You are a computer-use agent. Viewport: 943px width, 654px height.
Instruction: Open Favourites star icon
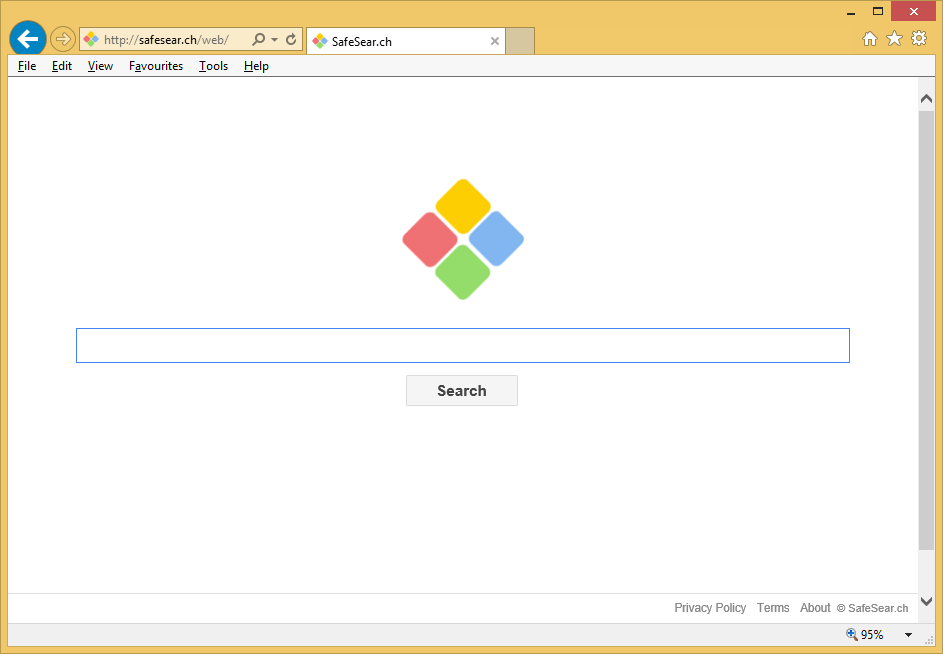(894, 39)
